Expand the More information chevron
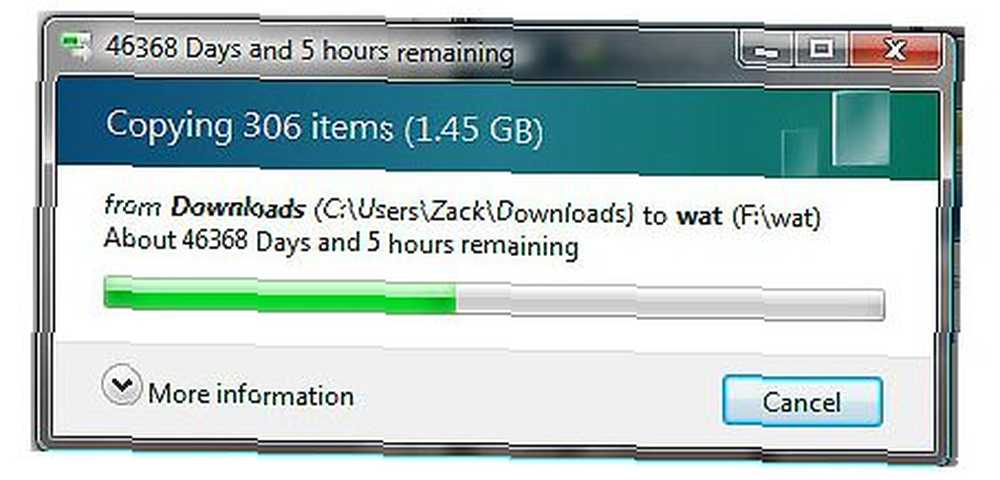The width and height of the screenshot is (1000, 480). [121, 384]
